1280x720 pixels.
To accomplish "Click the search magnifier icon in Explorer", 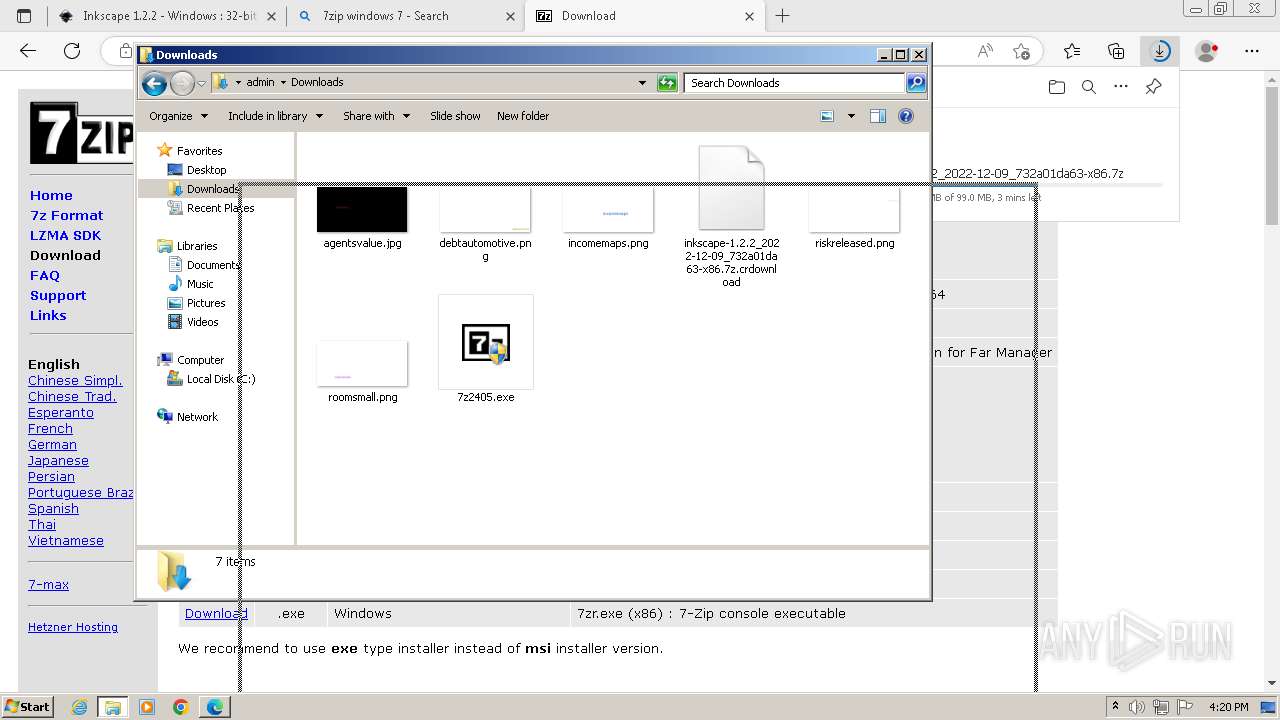I will (915, 83).
